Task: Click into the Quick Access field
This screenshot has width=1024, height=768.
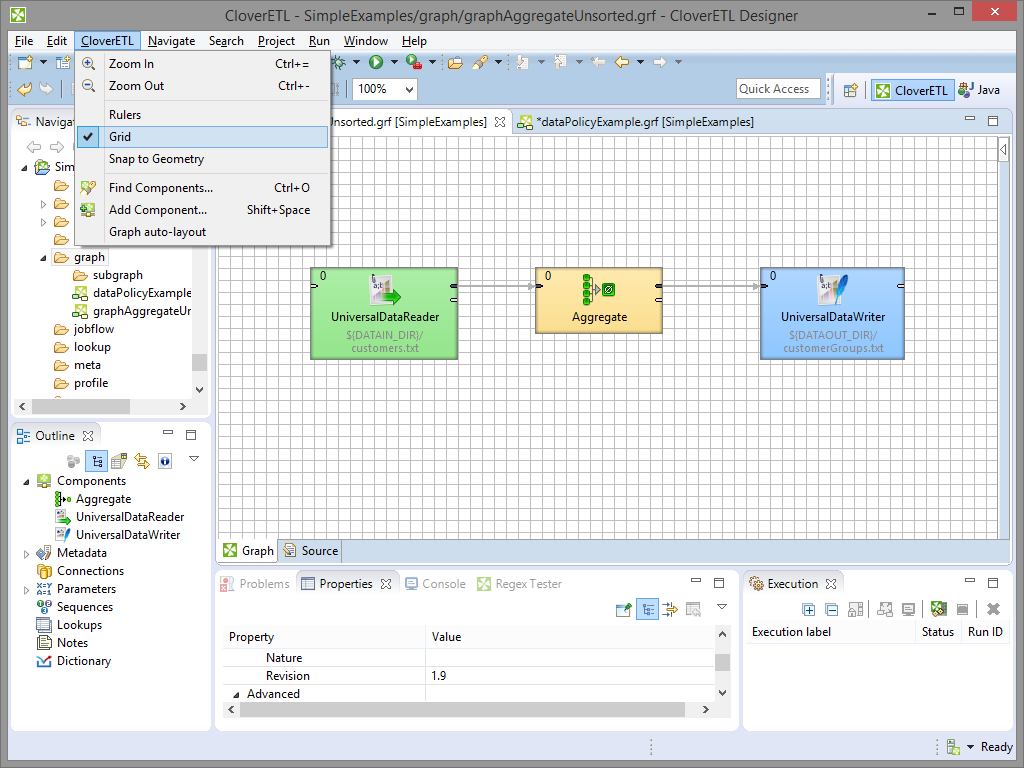Action: pos(778,89)
